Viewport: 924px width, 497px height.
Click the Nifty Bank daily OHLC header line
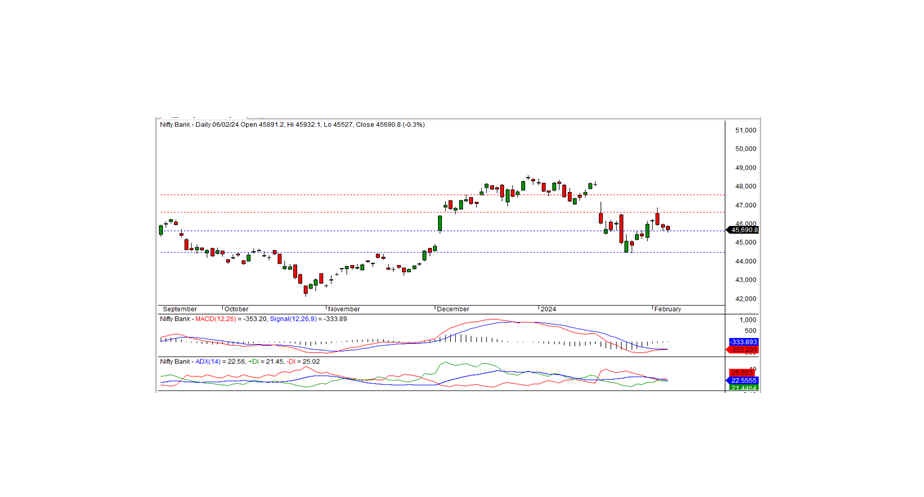(x=292, y=125)
